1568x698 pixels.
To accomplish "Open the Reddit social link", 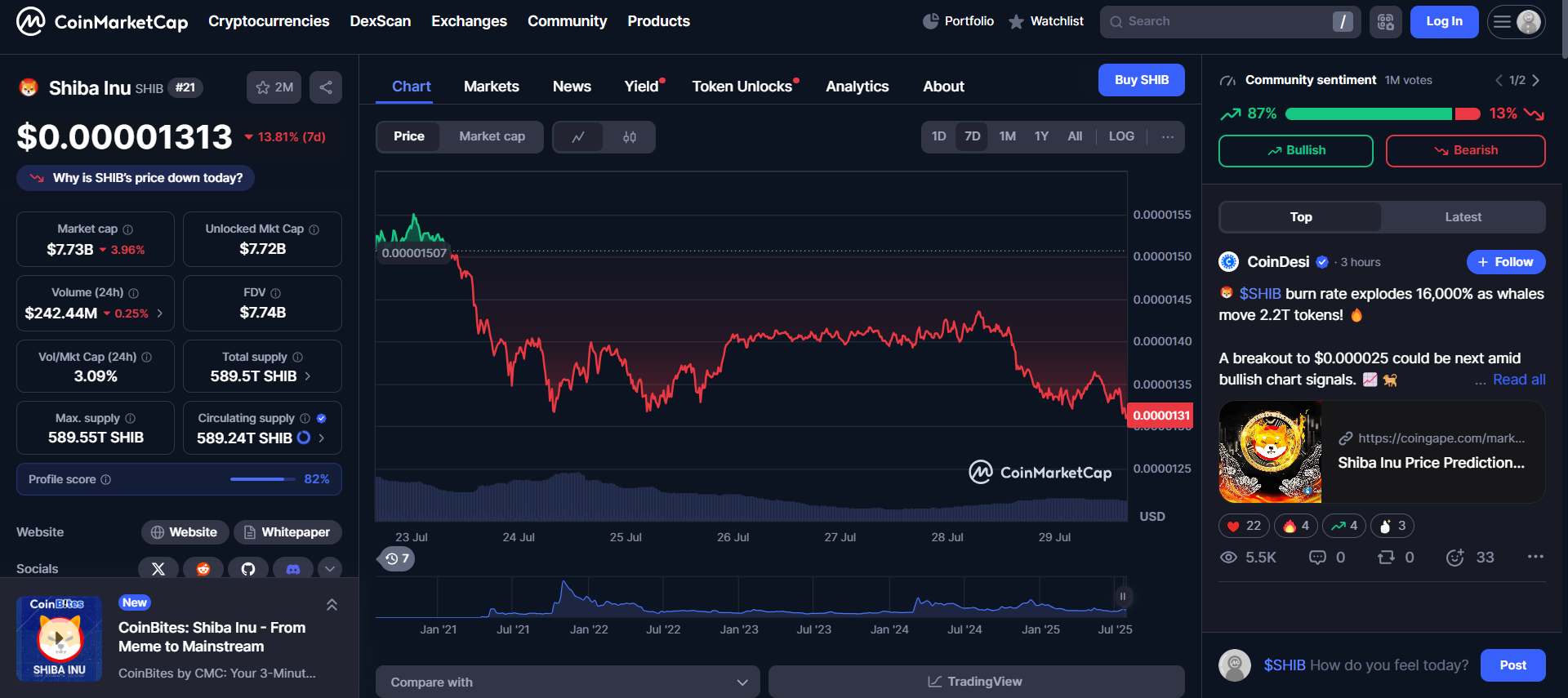I will [x=203, y=569].
